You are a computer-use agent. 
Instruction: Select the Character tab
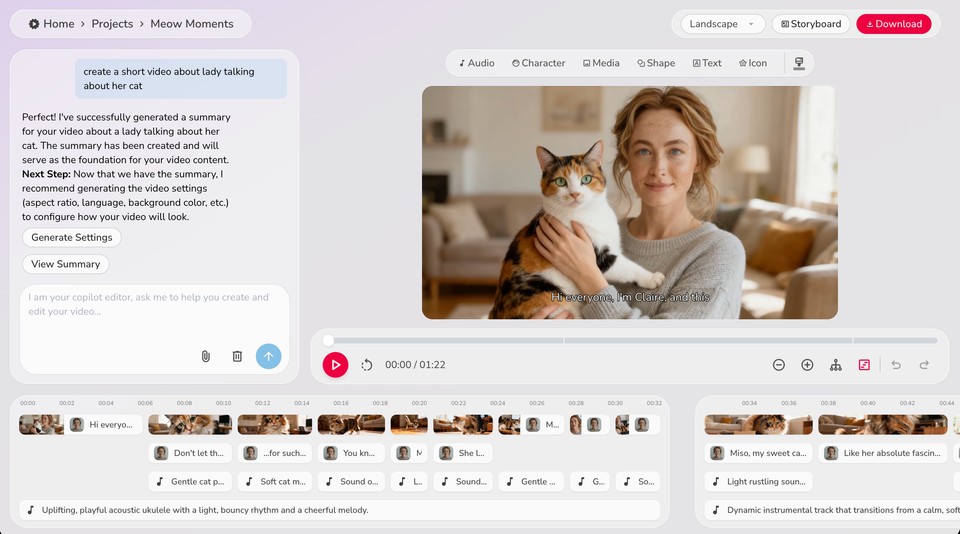coord(538,63)
